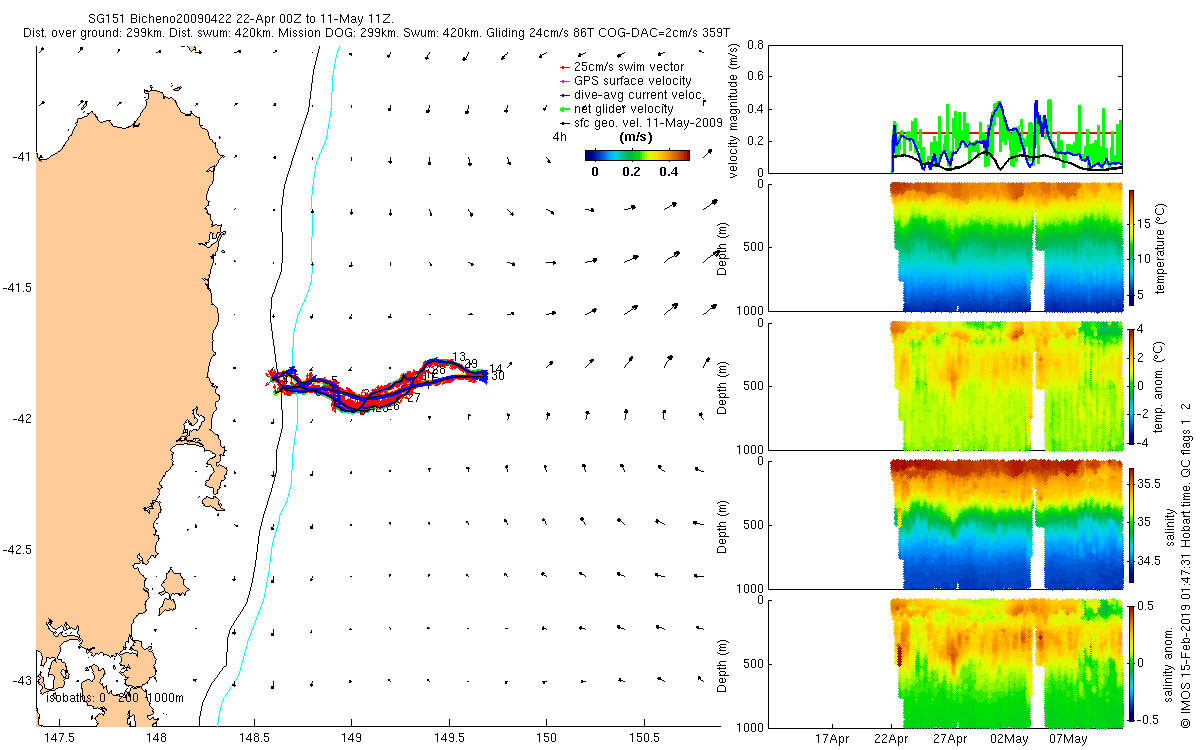The image size is (1200, 750).
Task: Click date tick '07May' on time axis
Action: pyautogui.click(x=1068, y=740)
